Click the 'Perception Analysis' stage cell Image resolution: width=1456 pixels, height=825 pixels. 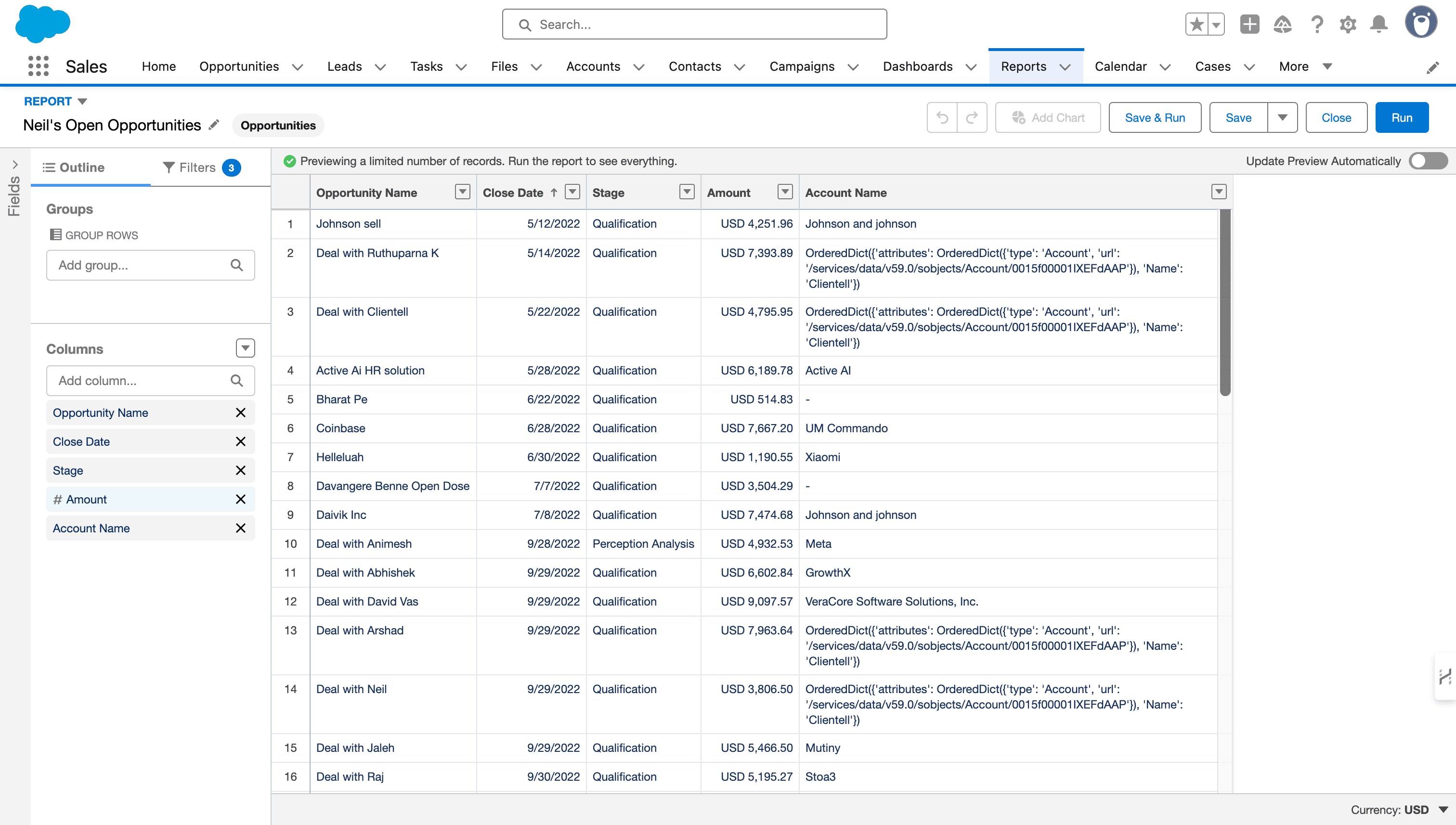pos(643,544)
